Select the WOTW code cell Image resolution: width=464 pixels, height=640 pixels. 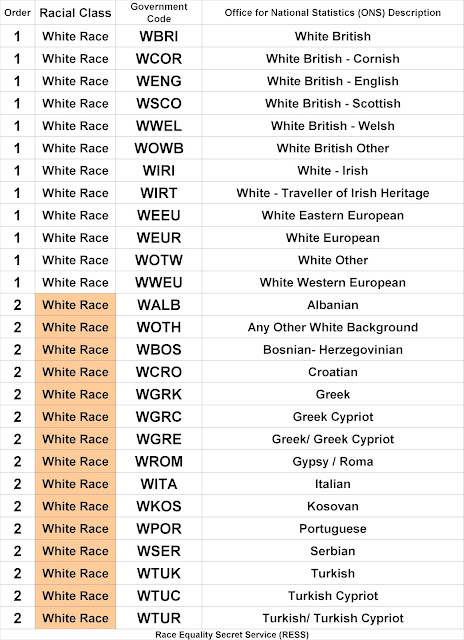159,260
